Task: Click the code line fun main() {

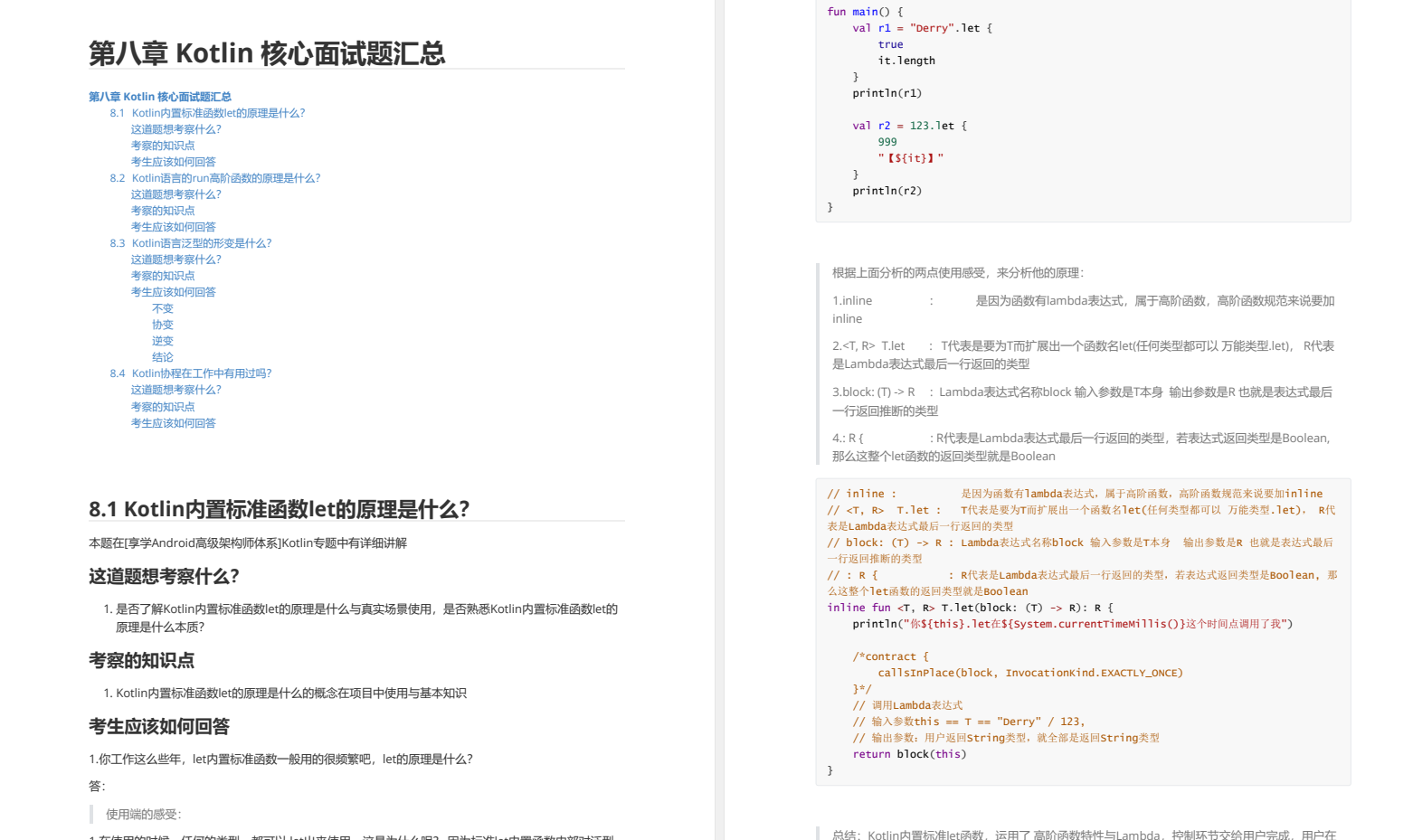Action: [865, 12]
